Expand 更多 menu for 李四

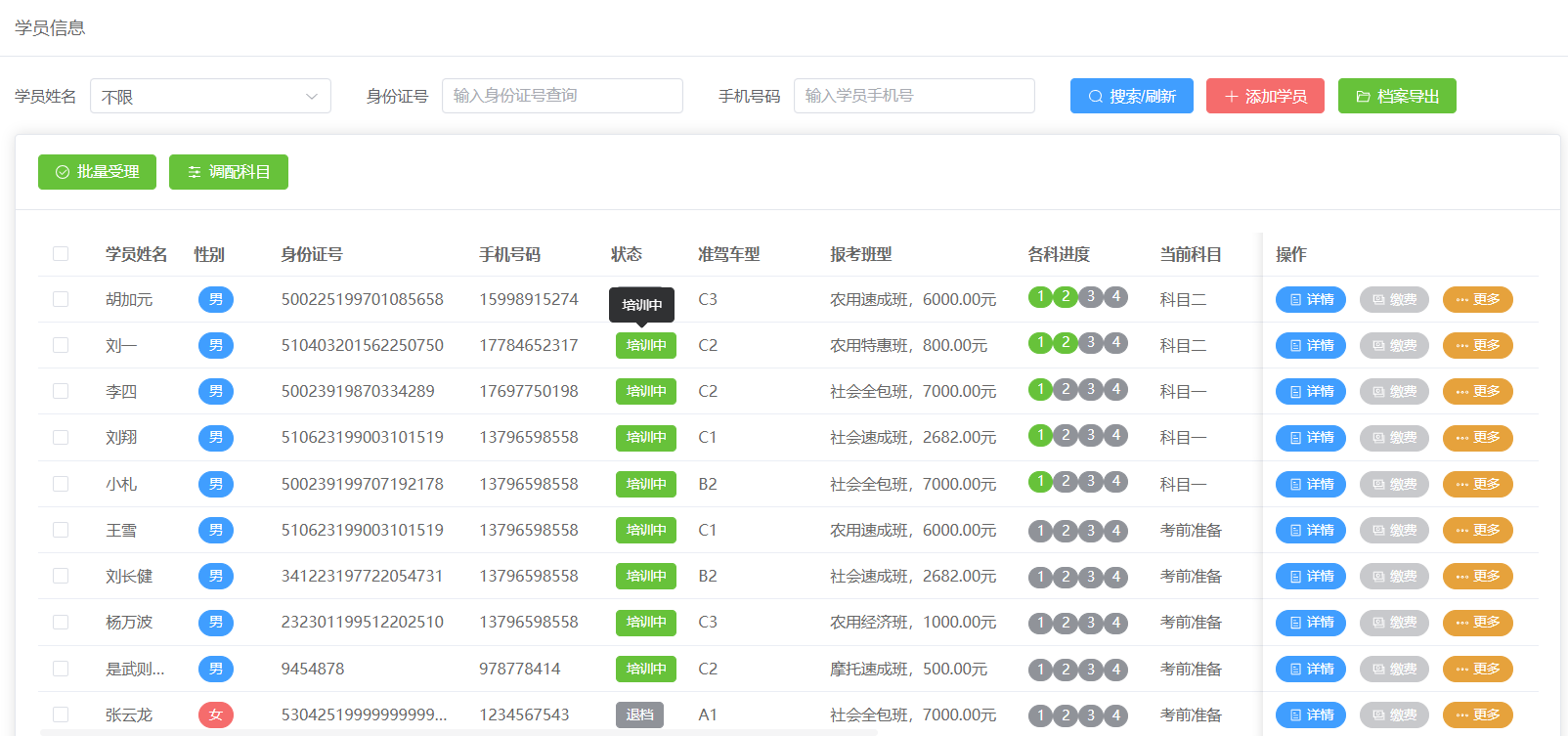1478,391
